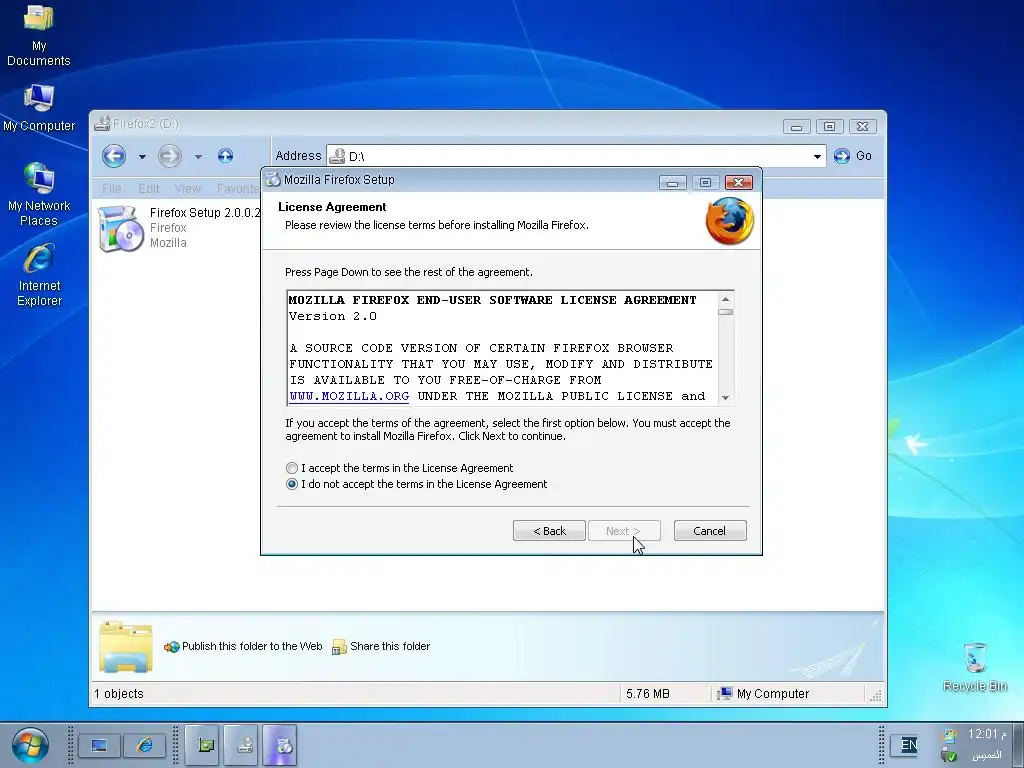
Task: Click the 1 objects status text
Action: 119,694
